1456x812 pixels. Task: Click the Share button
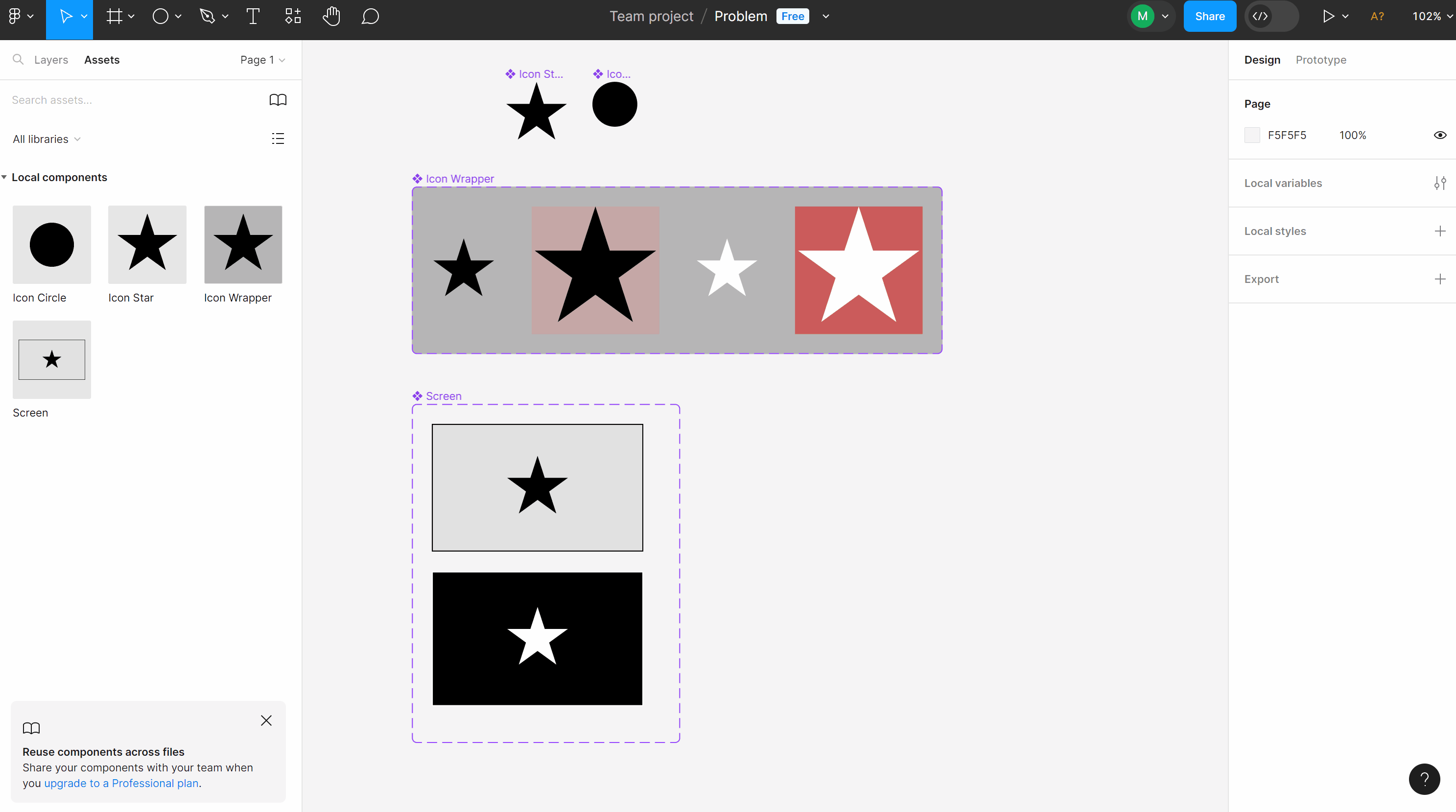(1210, 16)
